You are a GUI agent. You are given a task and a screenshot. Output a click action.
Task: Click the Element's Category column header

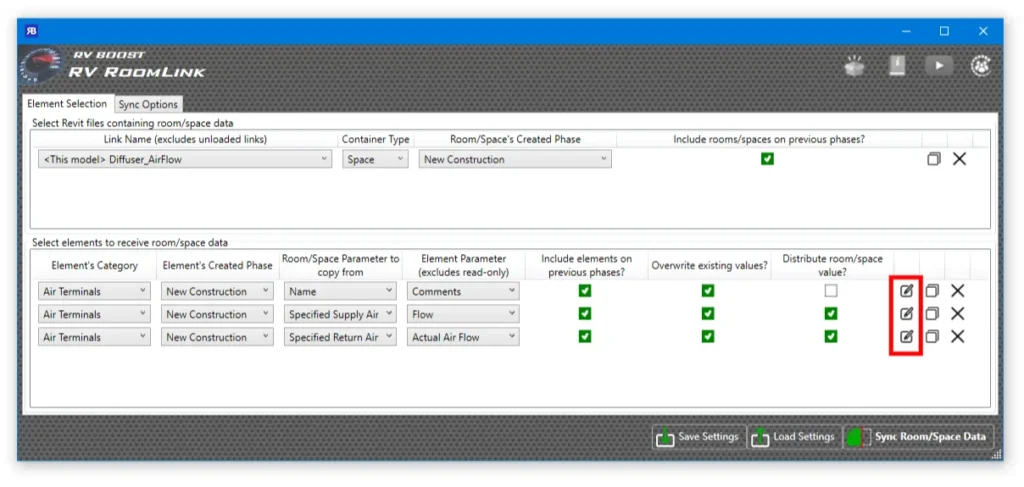pyautogui.click(x=94, y=266)
